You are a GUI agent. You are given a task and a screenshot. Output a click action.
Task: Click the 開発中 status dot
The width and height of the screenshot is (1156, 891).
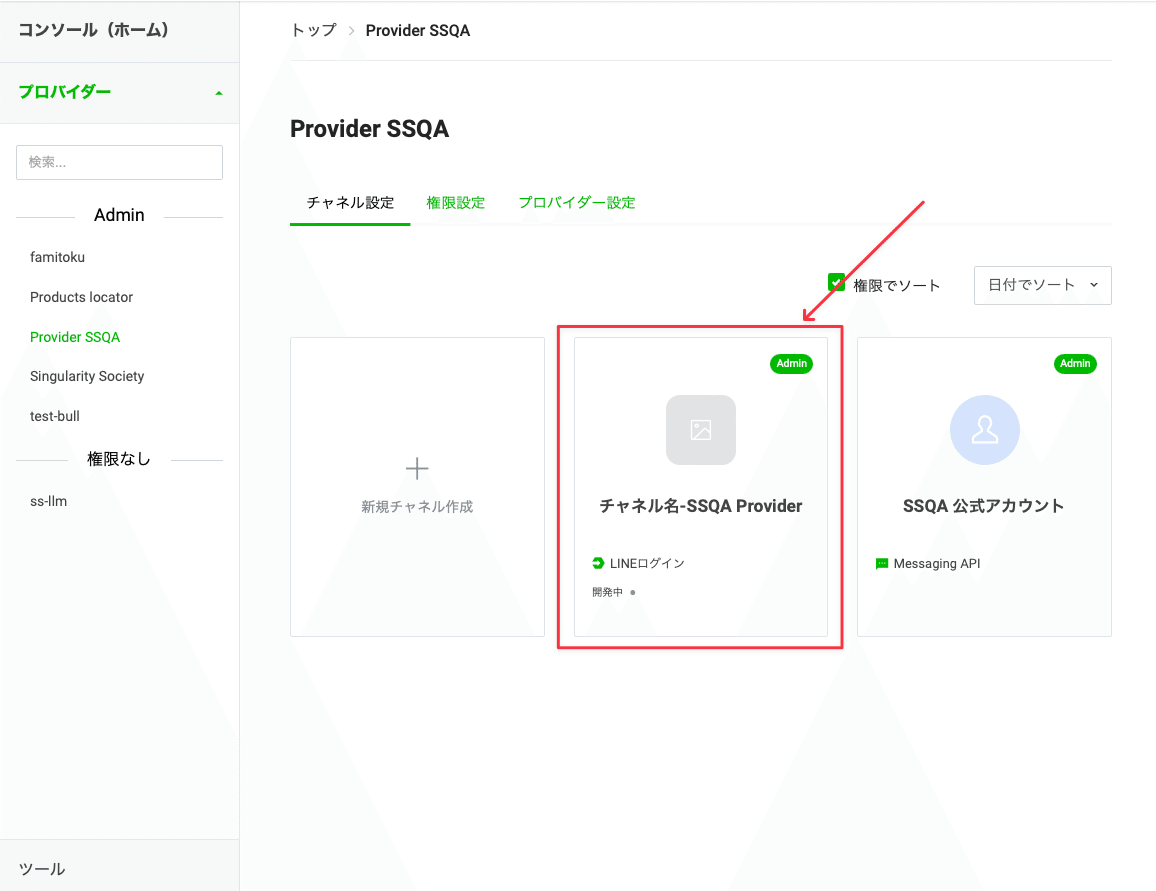(633, 592)
